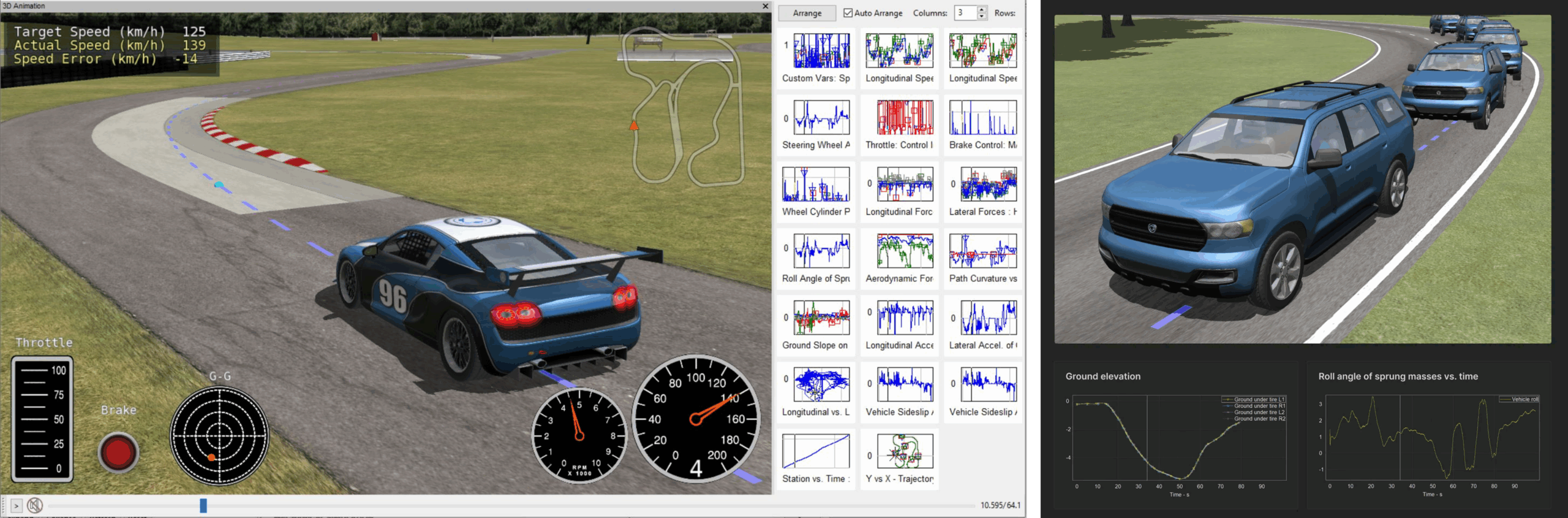Click the Columns number input field

point(965,13)
